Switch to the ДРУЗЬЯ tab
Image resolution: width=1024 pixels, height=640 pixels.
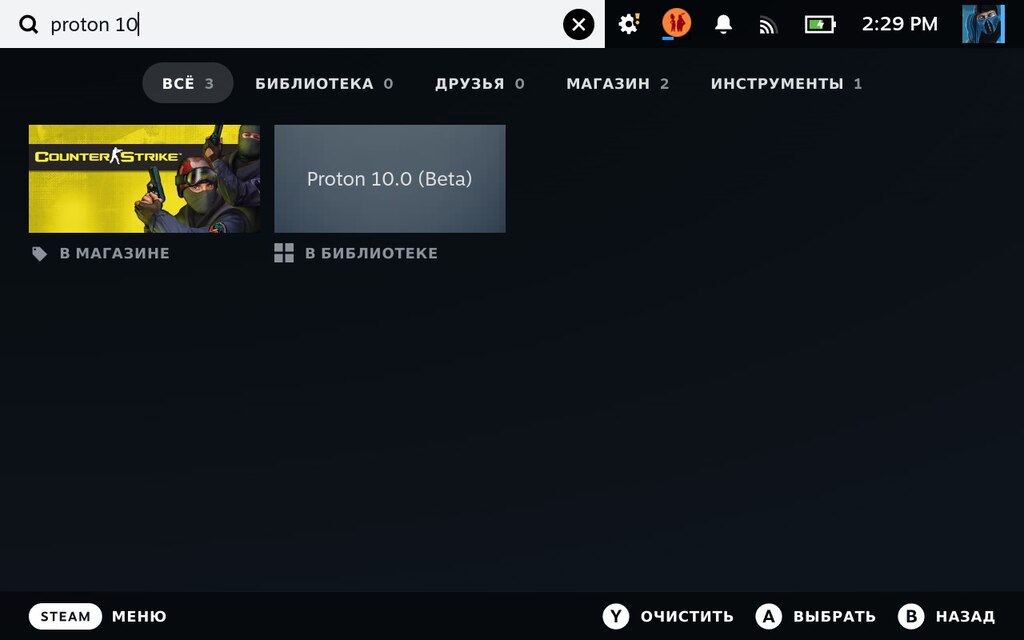(x=480, y=84)
